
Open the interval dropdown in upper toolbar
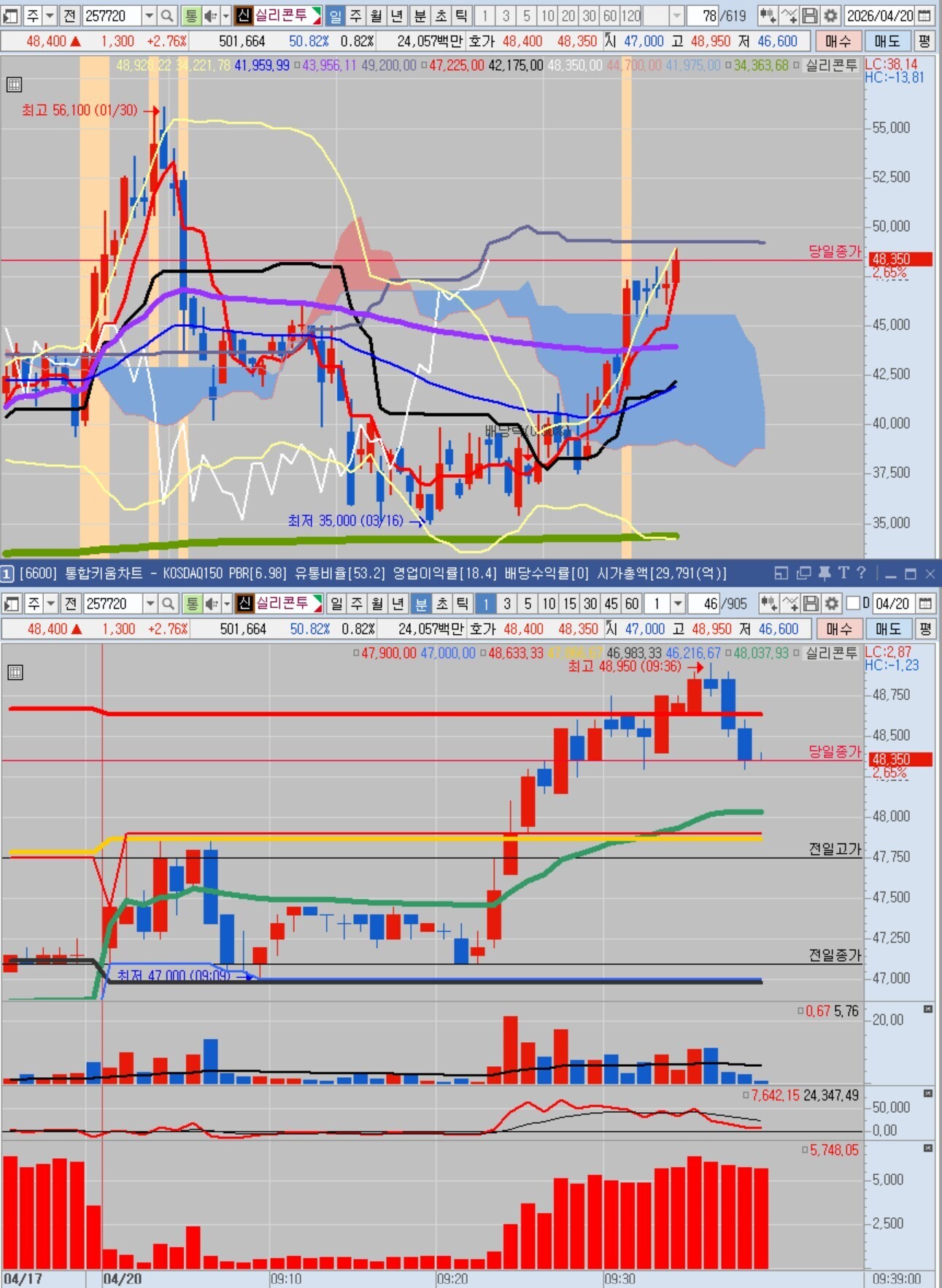point(676,15)
